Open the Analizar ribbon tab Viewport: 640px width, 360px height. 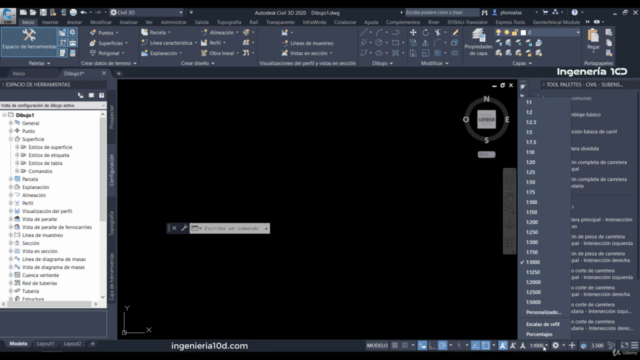(x=128, y=22)
